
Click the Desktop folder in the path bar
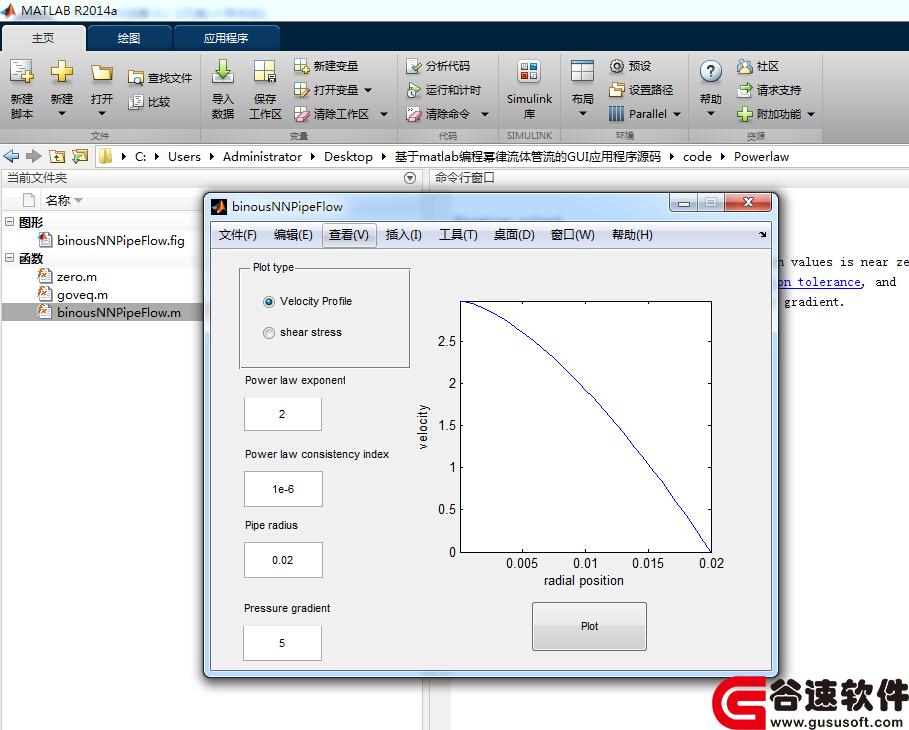pos(348,157)
